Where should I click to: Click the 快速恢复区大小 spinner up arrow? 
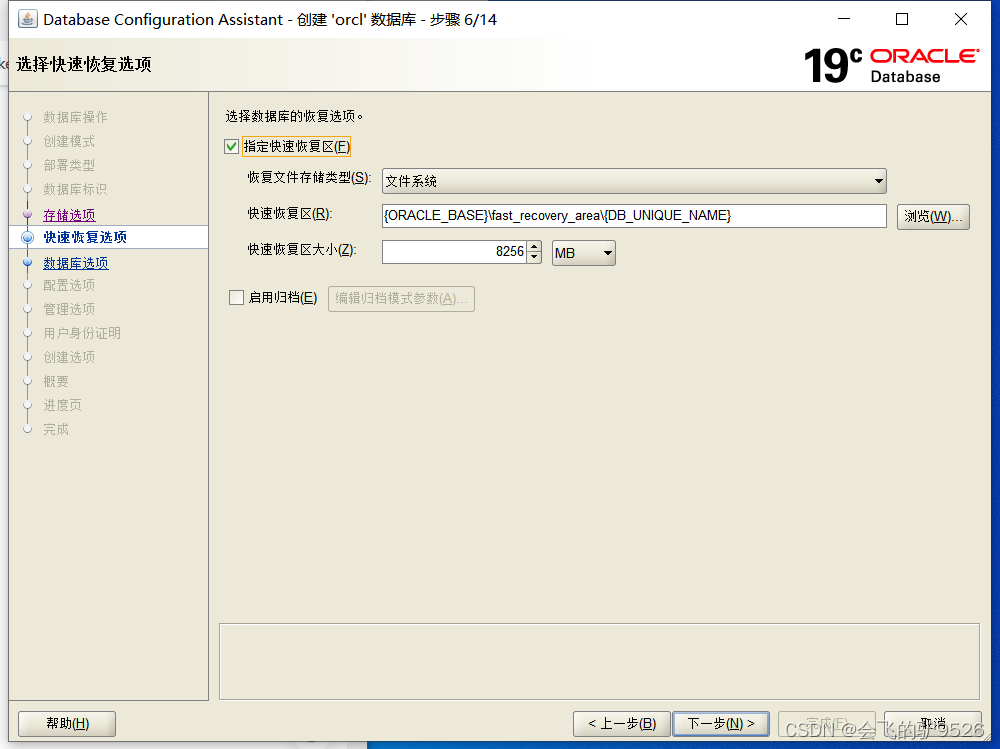click(533, 247)
